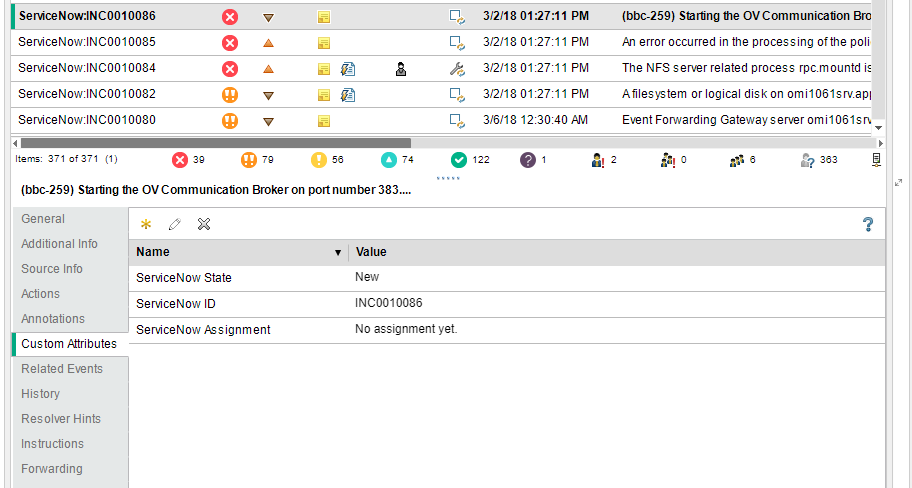Viewport: 912px width, 488px height.
Task: Filter by Unknown severity count 1 icon
Action: point(528,160)
